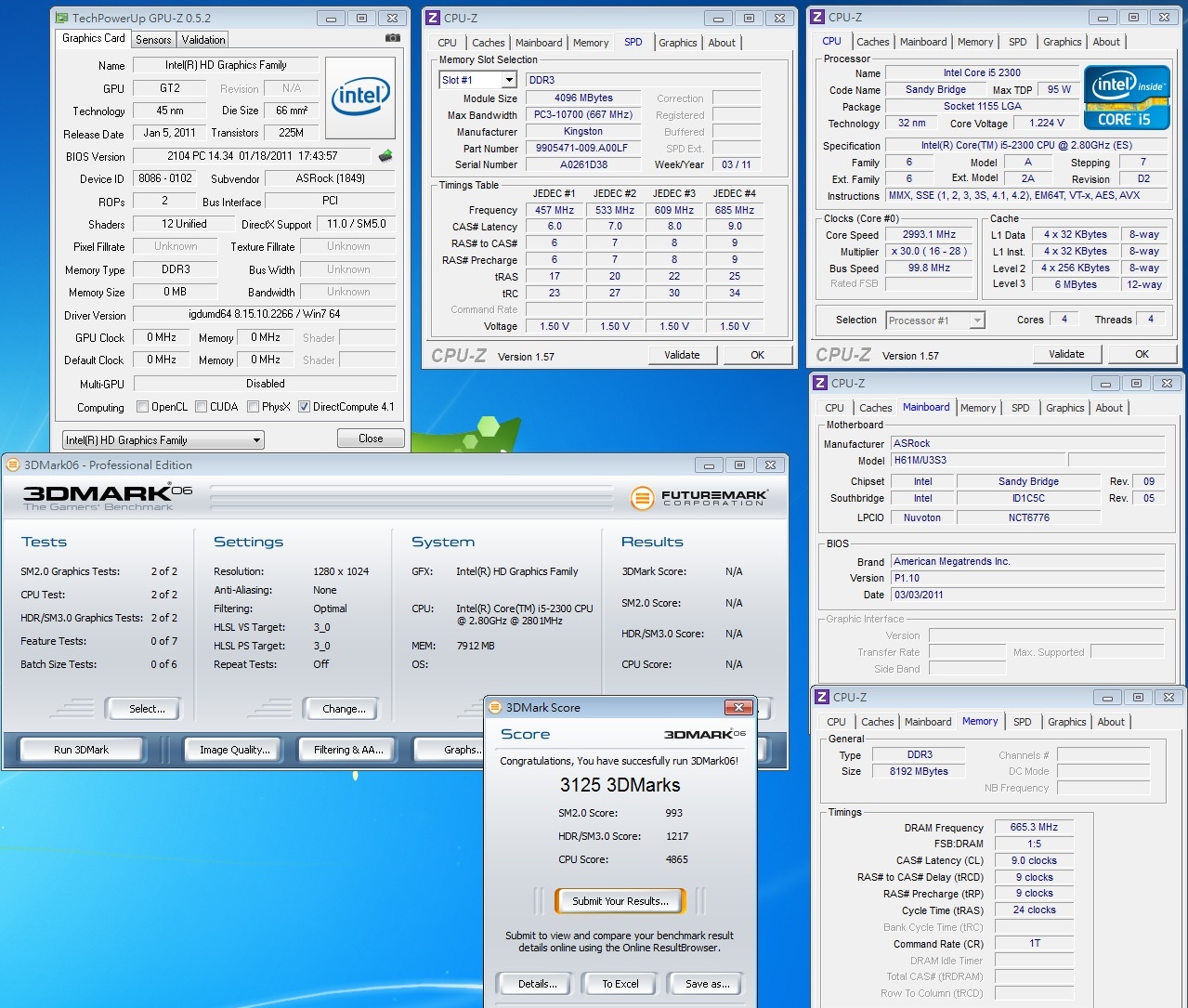Click the Close button in GPU-Z
Image resolution: width=1188 pixels, height=1008 pixels.
tap(371, 439)
